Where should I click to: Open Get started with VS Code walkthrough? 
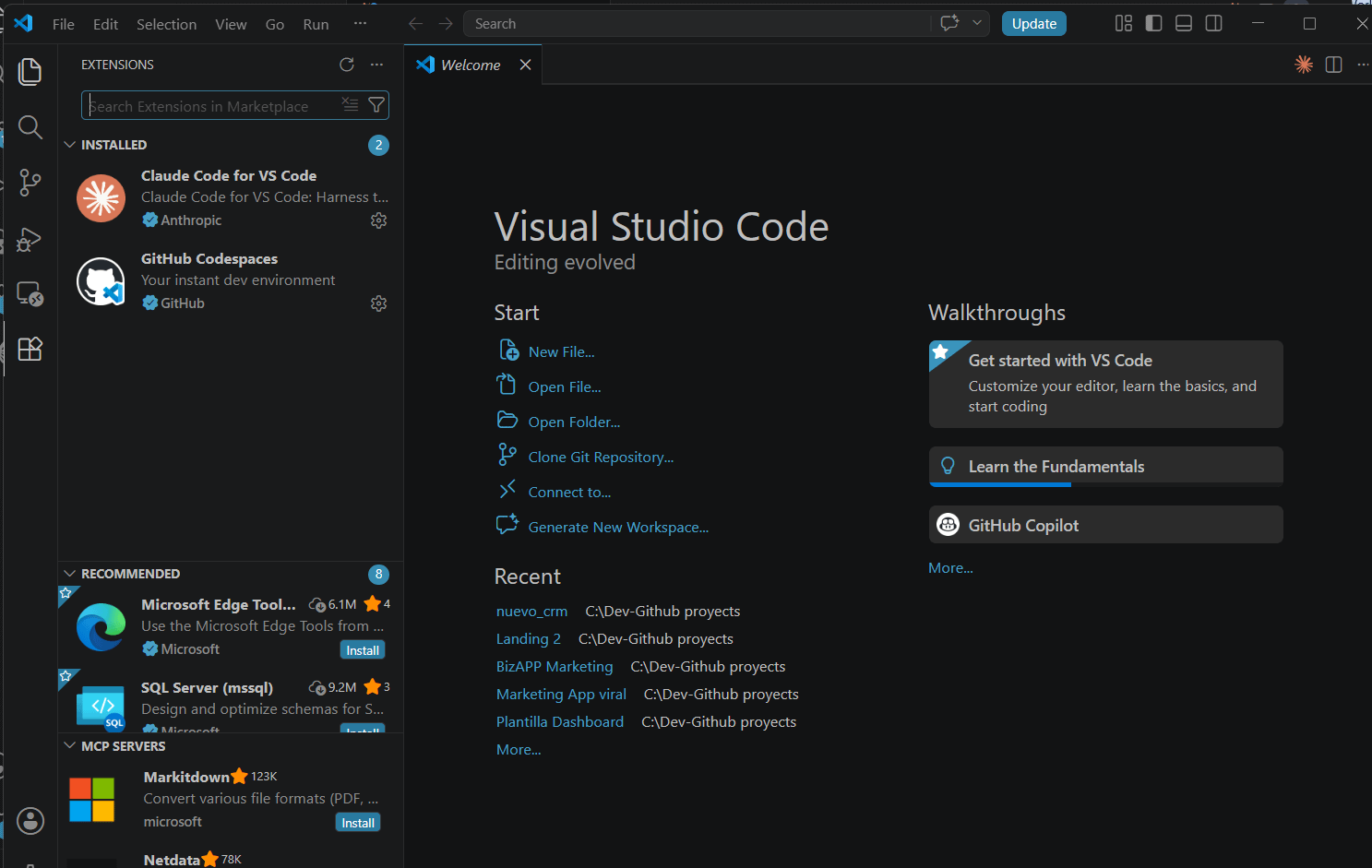click(x=1105, y=384)
